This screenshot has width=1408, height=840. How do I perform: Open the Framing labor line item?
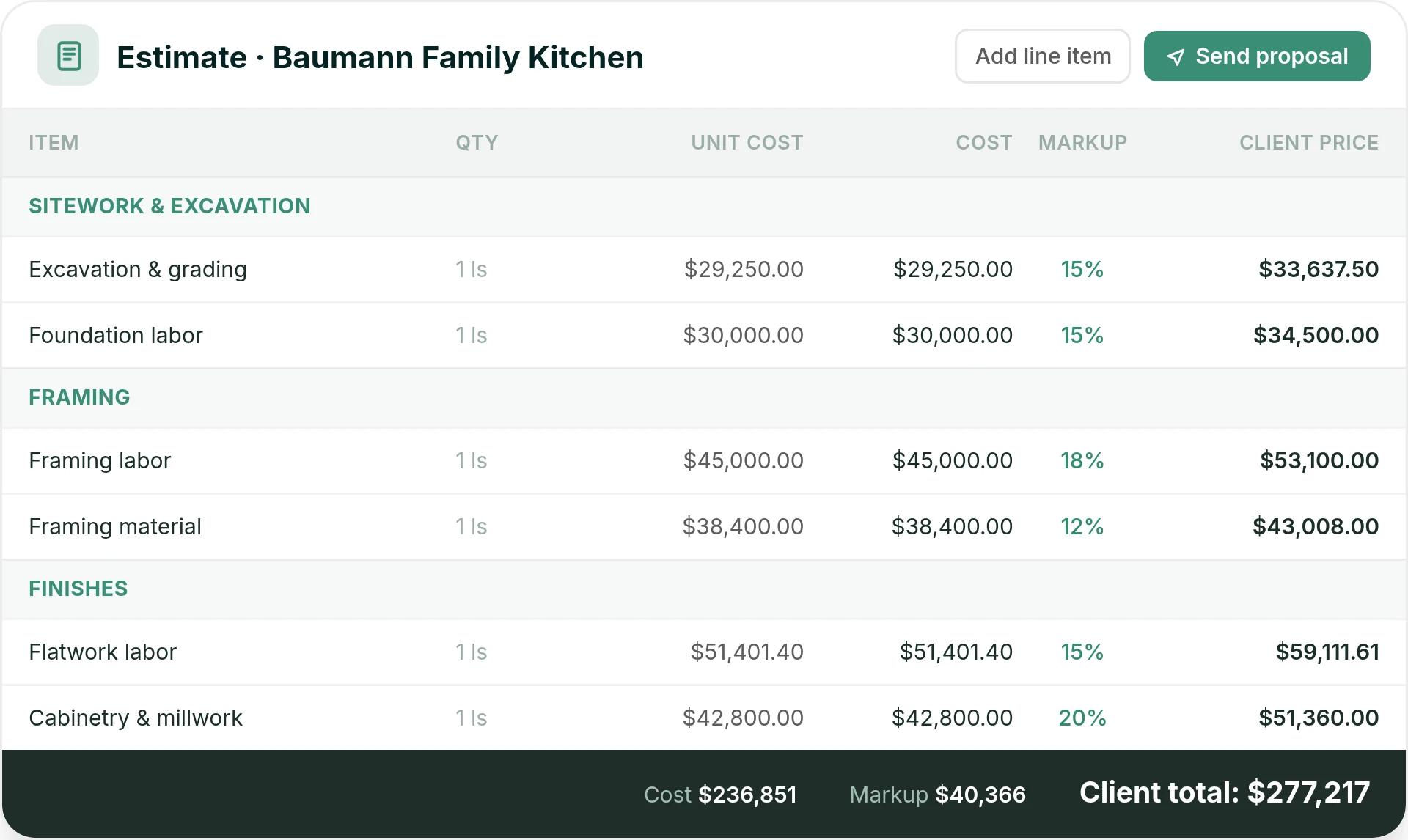704,460
